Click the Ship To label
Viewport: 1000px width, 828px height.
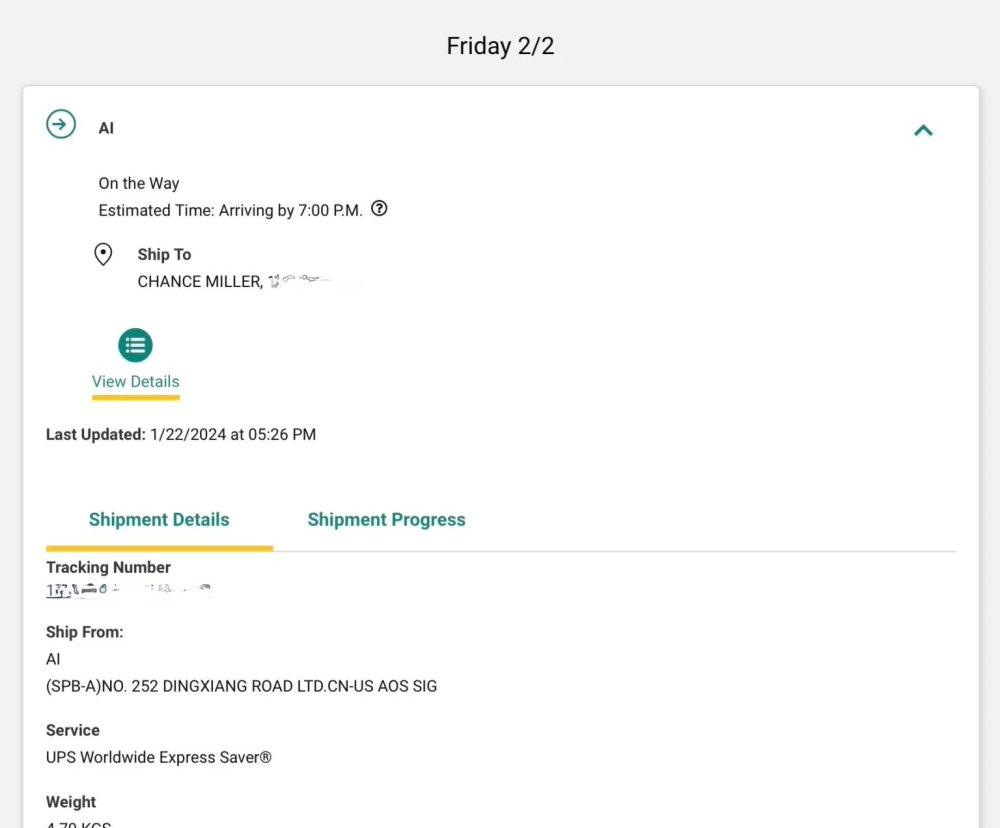164,254
